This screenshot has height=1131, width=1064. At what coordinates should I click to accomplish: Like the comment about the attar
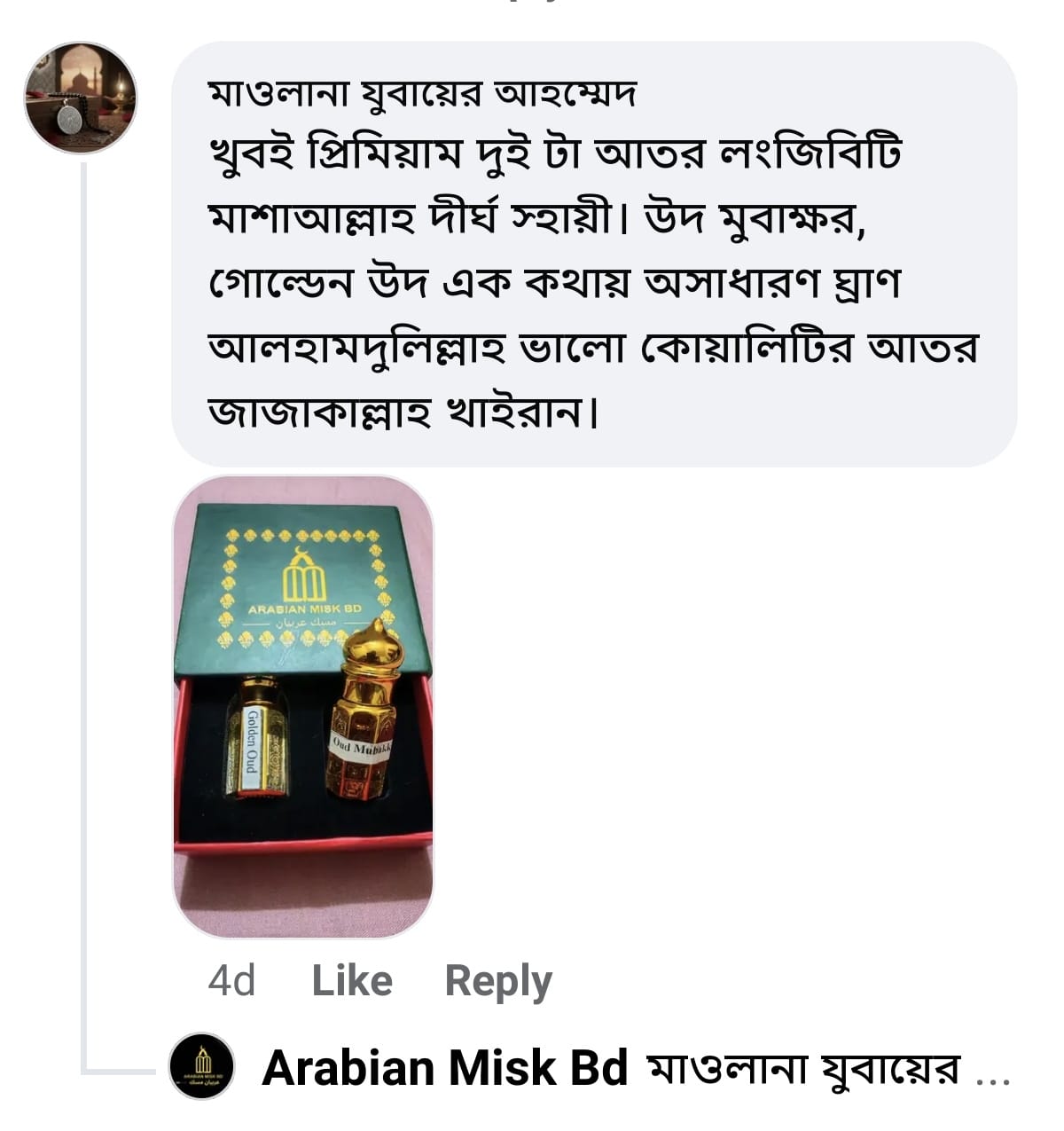(x=352, y=981)
